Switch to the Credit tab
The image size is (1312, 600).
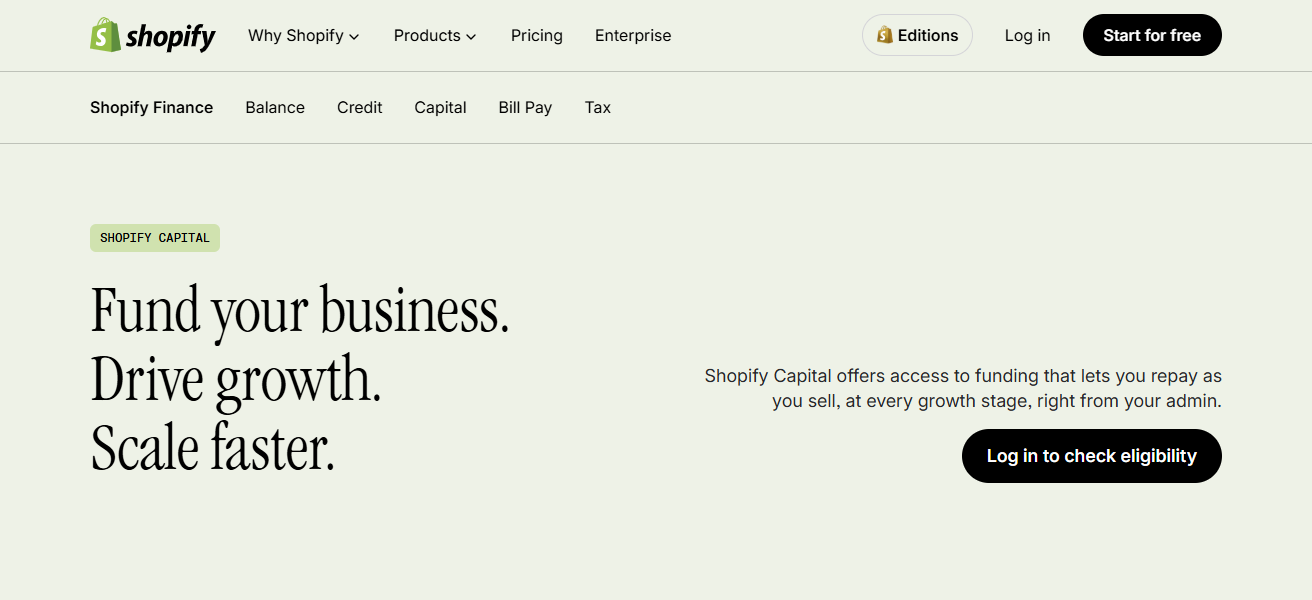coord(359,107)
